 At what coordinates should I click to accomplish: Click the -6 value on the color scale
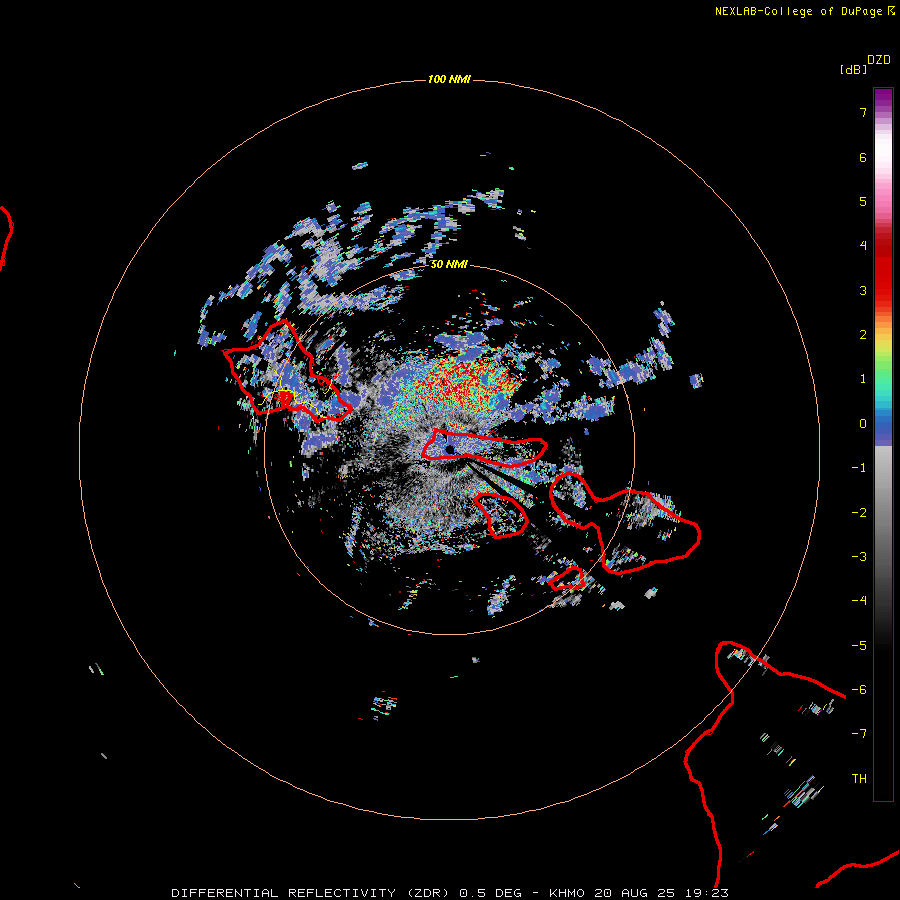tap(859, 690)
